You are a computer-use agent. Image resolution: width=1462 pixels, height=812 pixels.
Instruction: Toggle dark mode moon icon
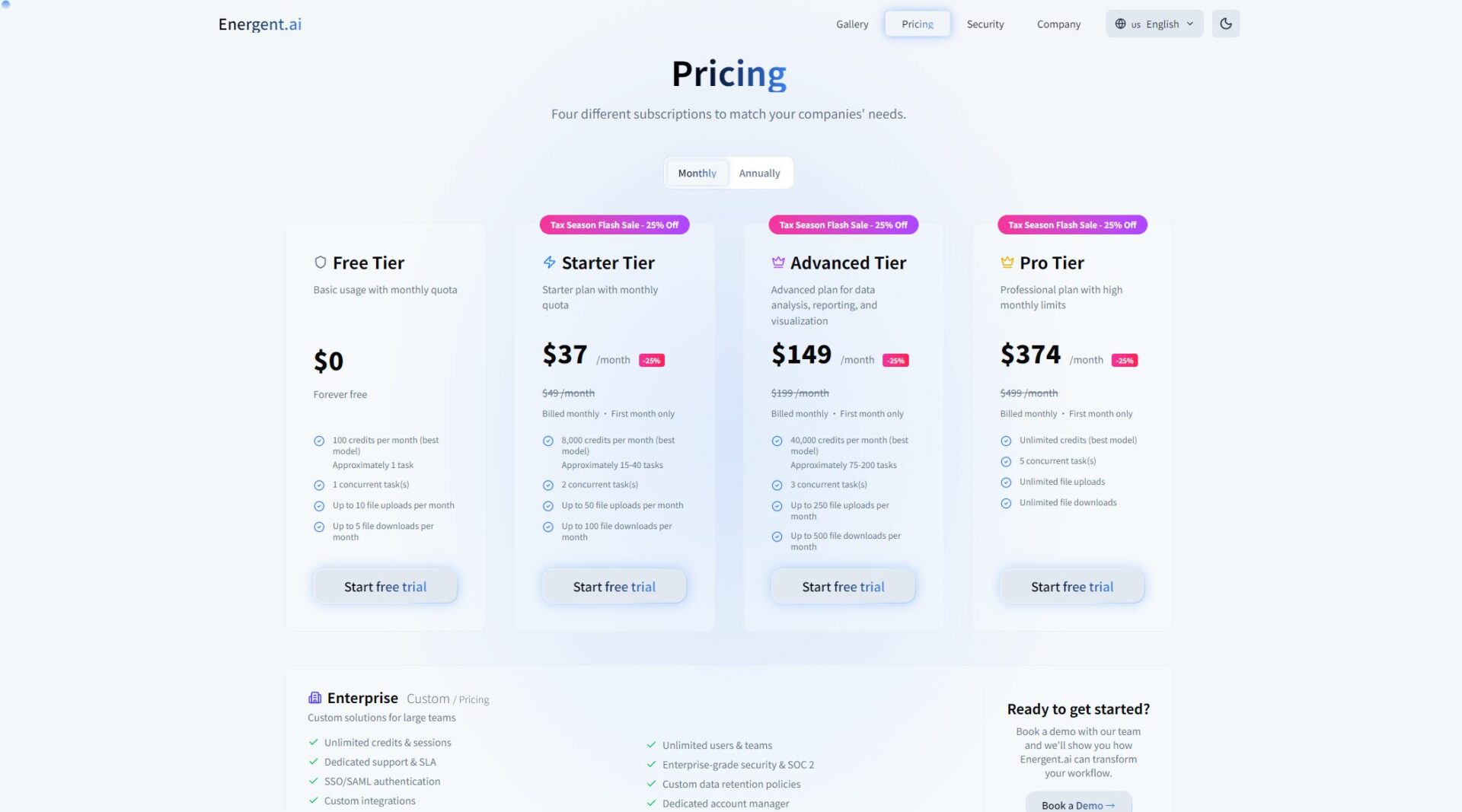1225,24
